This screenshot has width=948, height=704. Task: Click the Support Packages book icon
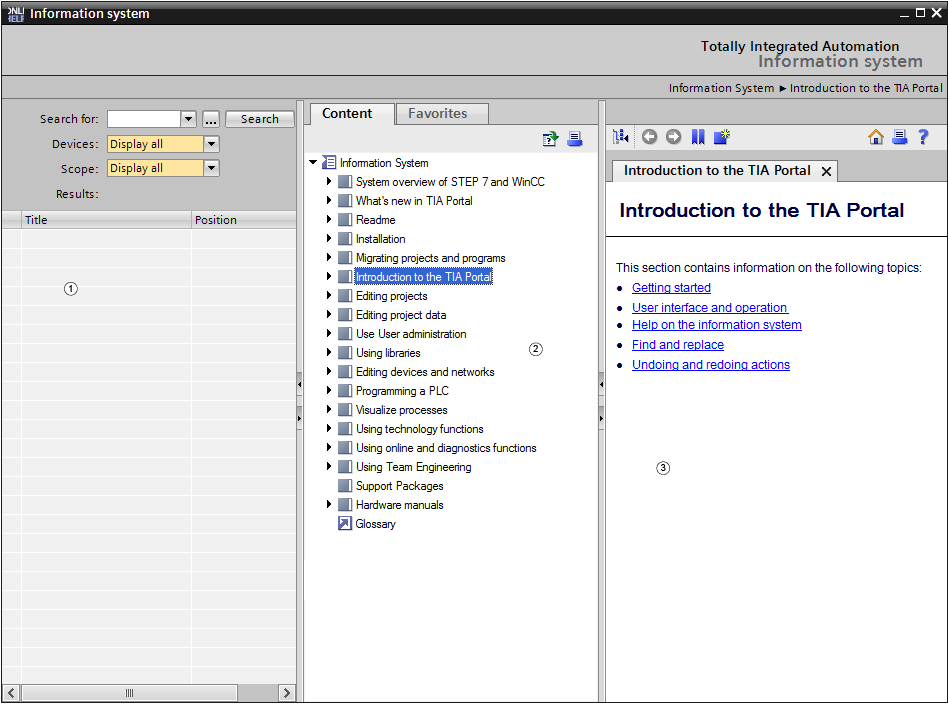(x=345, y=486)
